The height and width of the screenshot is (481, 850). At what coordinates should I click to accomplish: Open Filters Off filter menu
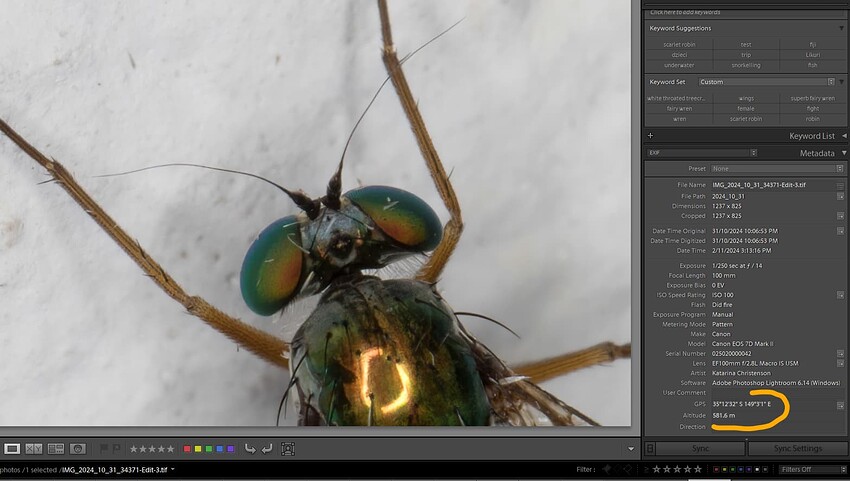tap(813, 469)
